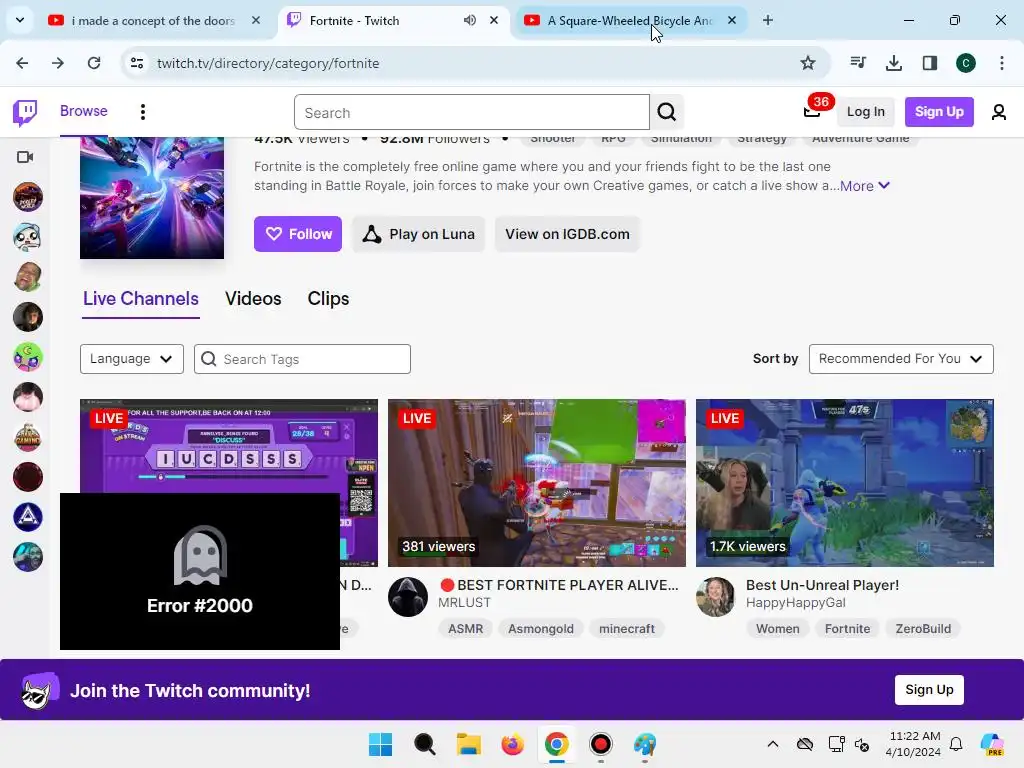The height and width of the screenshot is (768, 1024).
Task: Open the tab search dropdown arrow
Action: coord(20,20)
